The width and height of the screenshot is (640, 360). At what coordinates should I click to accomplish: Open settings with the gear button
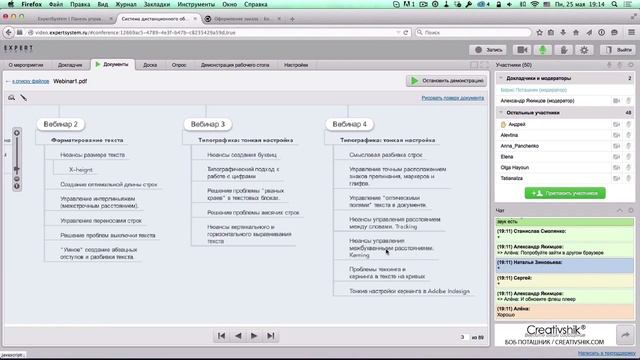click(584, 50)
